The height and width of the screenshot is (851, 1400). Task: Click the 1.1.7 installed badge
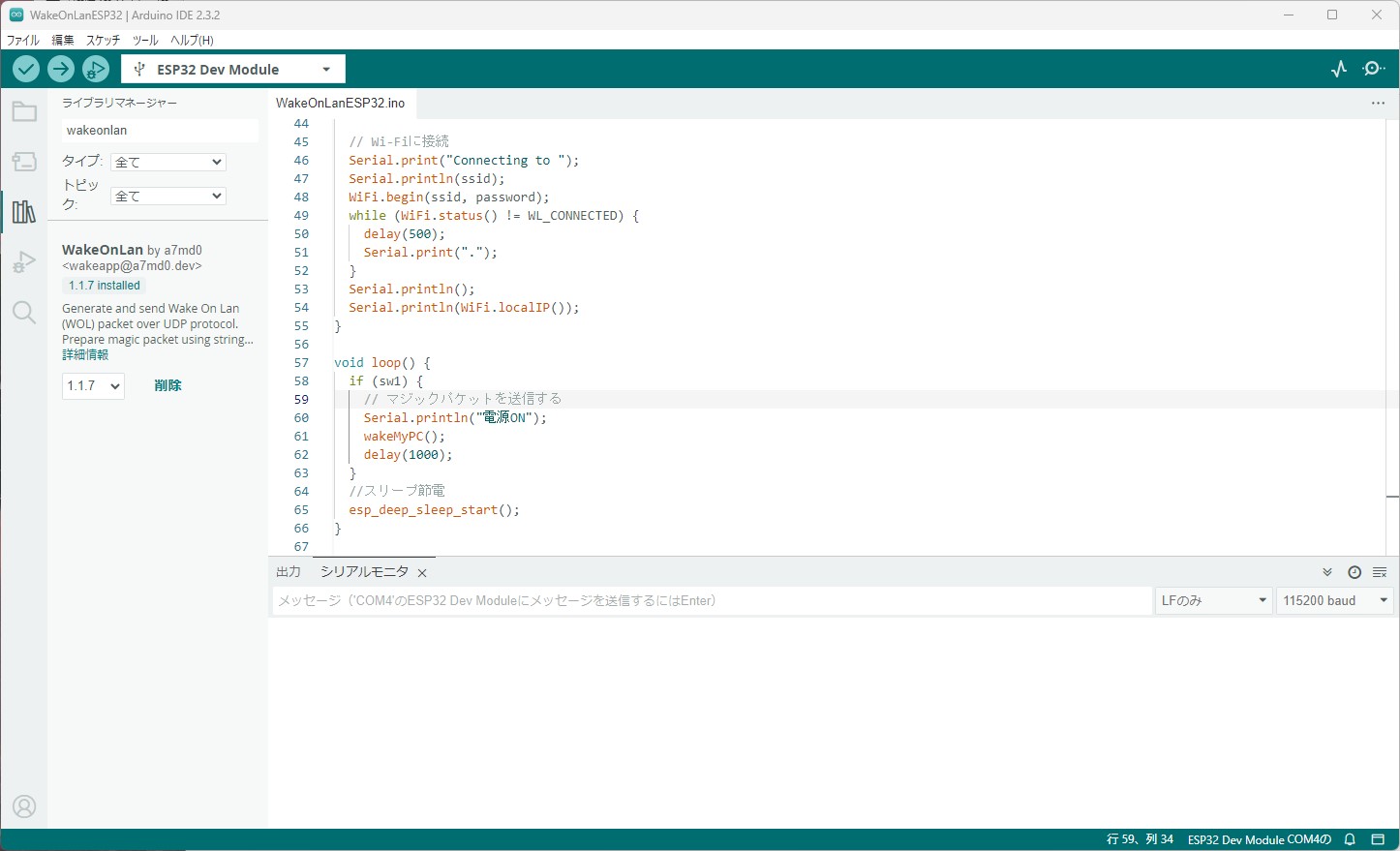coord(105,286)
